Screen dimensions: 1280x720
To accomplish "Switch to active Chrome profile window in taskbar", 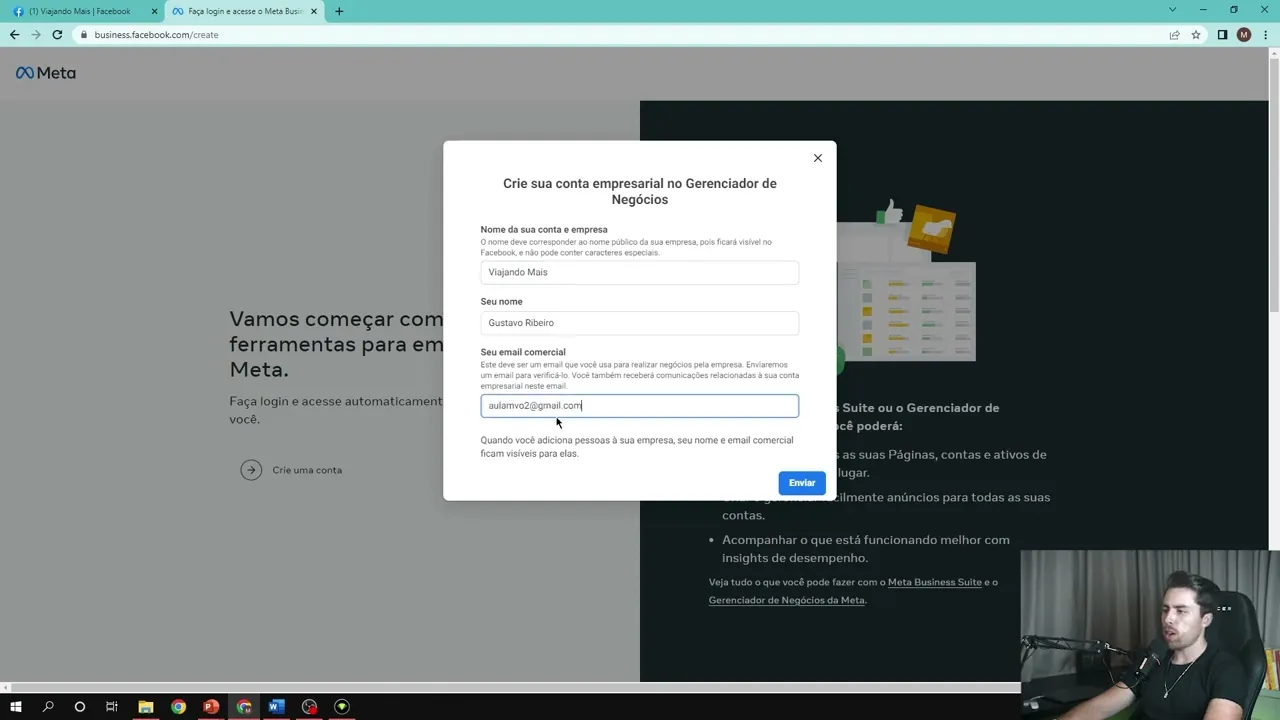I will 244,707.
